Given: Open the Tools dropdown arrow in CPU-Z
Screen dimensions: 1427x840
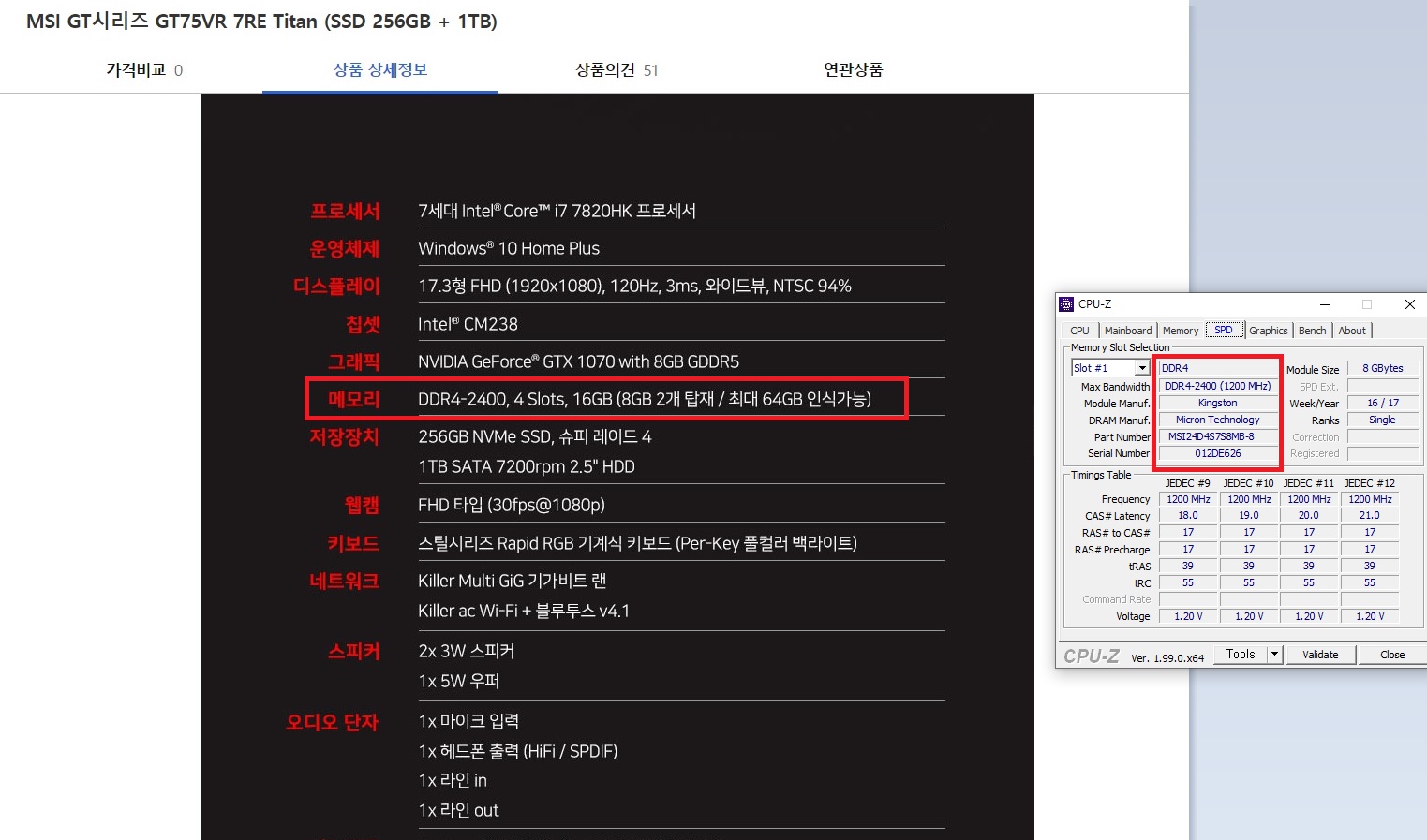Looking at the screenshot, I should (1274, 655).
